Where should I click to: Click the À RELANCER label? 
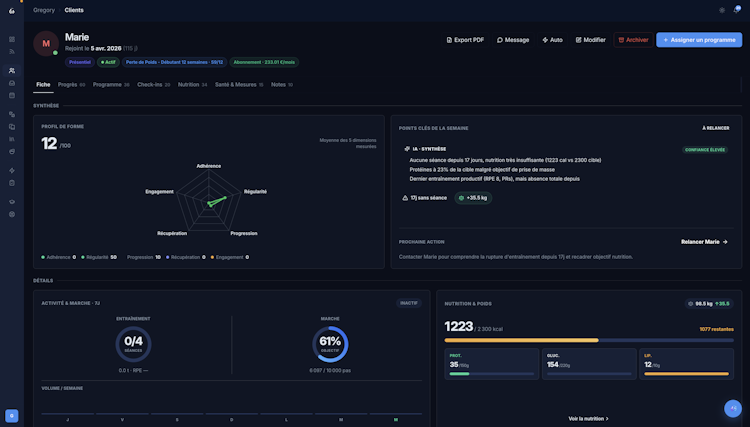tap(716, 128)
